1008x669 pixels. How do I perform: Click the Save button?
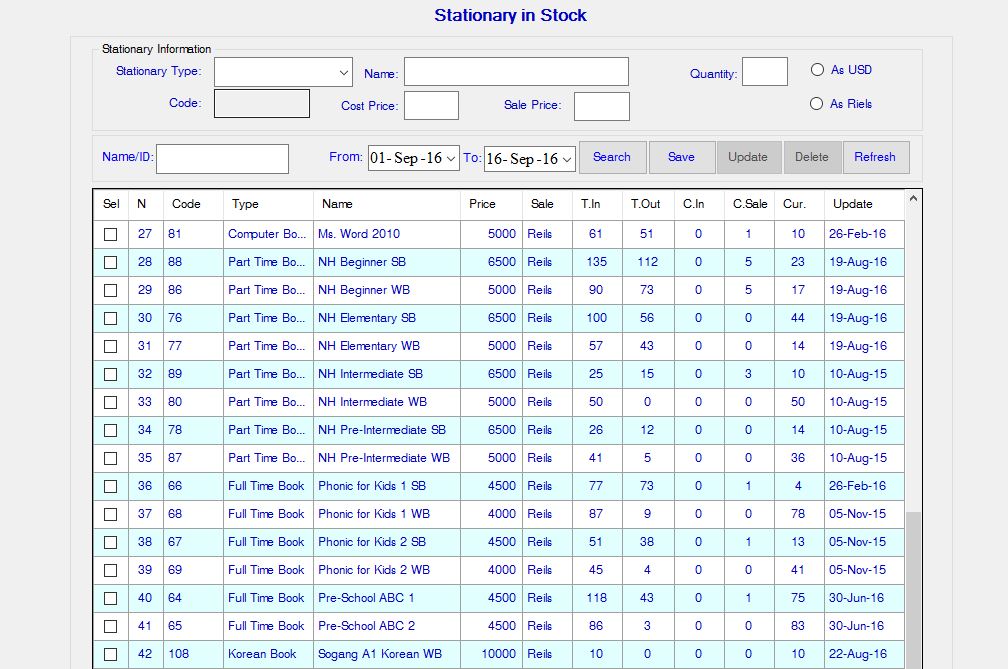682,157
